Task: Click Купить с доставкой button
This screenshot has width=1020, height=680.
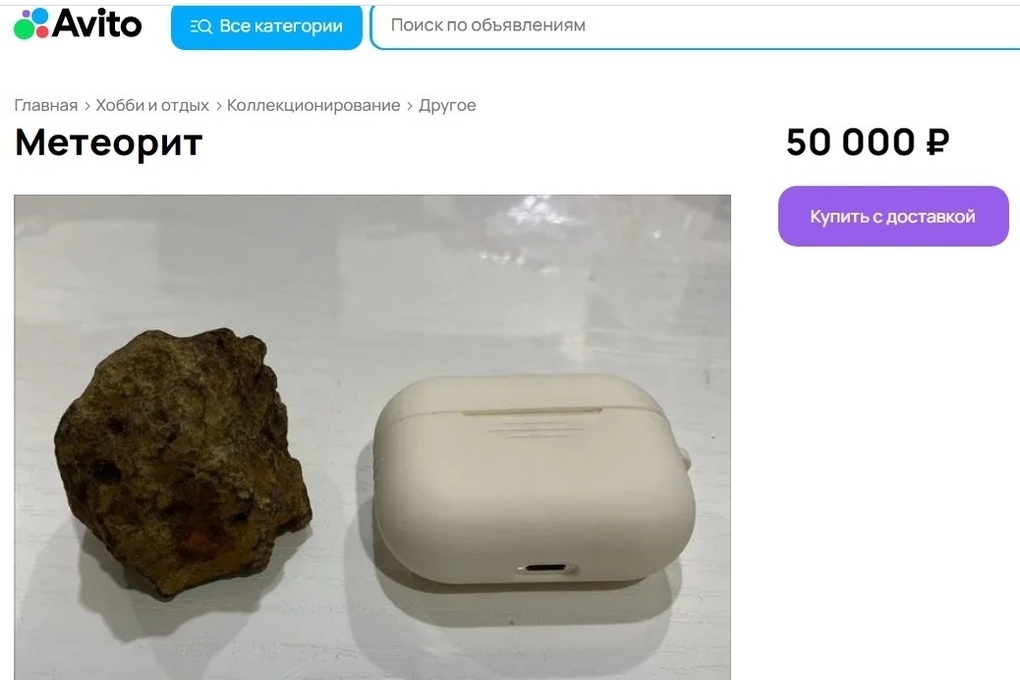Action: pyautogui.click(x=893, y=216)
